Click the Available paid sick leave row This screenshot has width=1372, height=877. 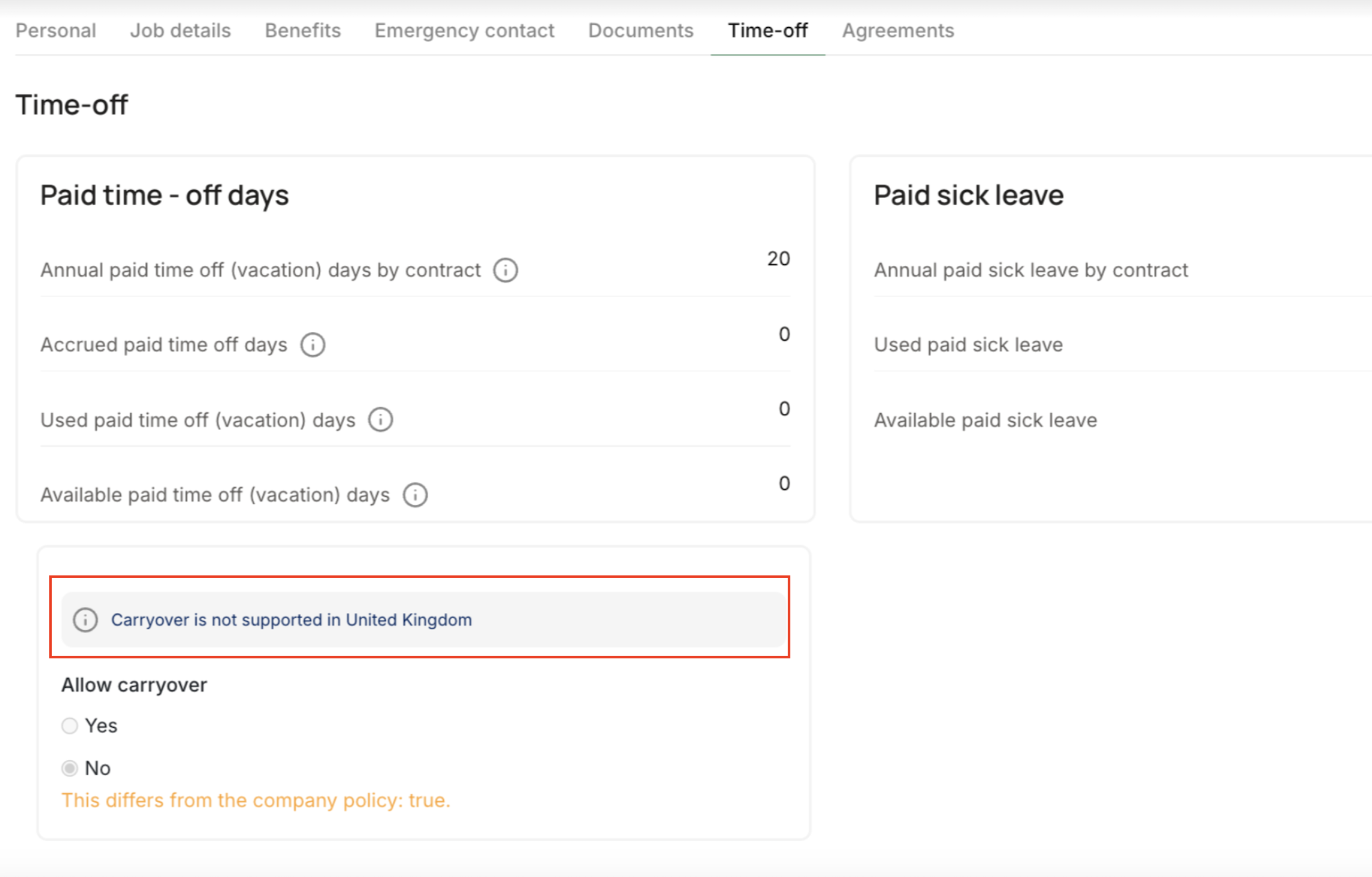pos(1123,420)
